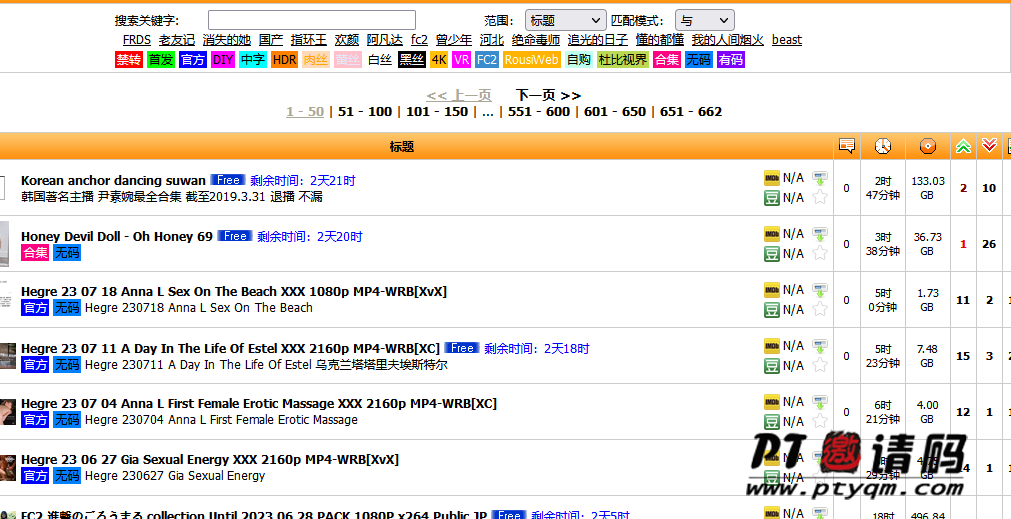This screenshot has width=1011, height=519.
Task: Download icon for Hegre 23 07 04 row
Action: click(x=820, y=402)
